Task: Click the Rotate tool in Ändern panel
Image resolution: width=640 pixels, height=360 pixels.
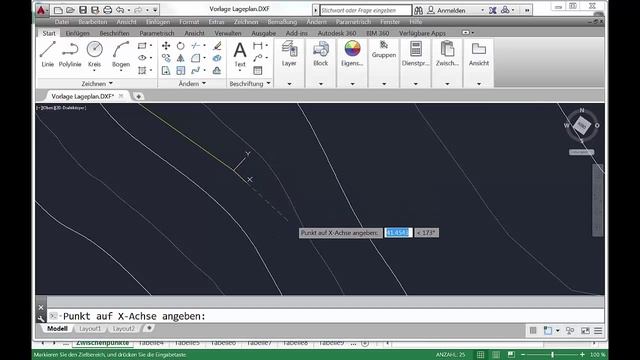Action: coord(180,46)
